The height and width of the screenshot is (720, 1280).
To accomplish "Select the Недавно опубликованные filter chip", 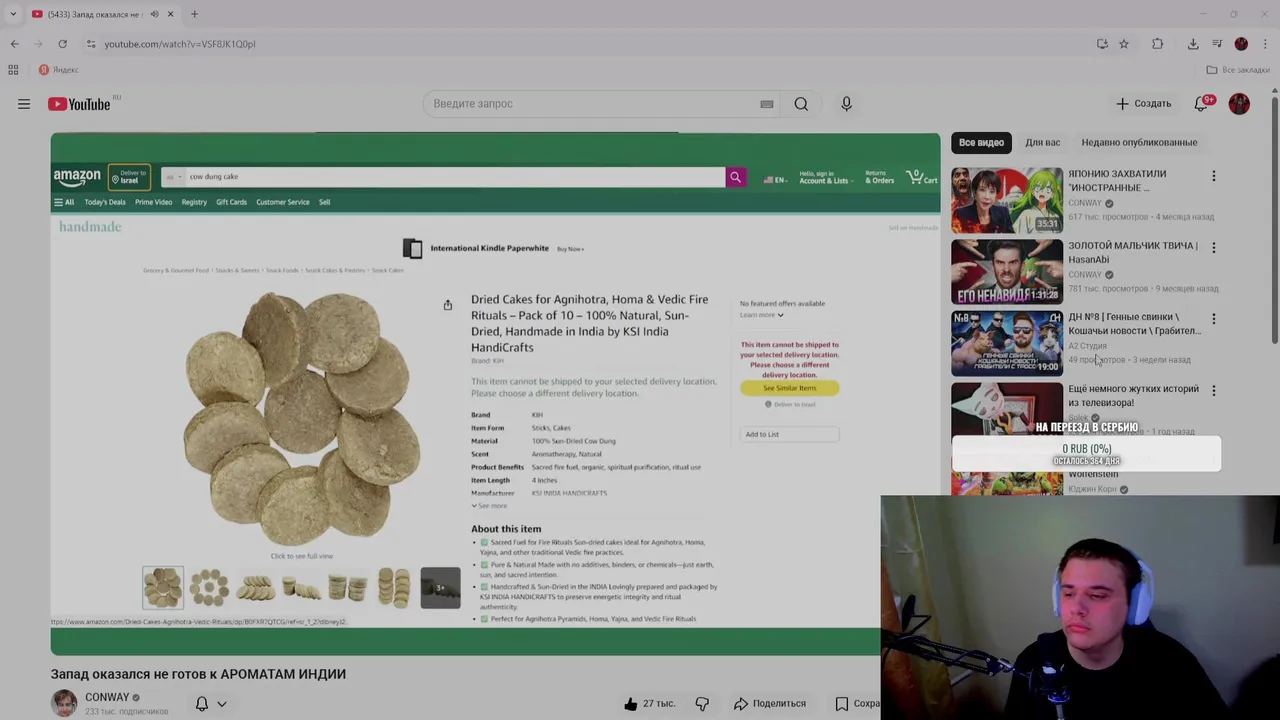I will pos(1139,142).
